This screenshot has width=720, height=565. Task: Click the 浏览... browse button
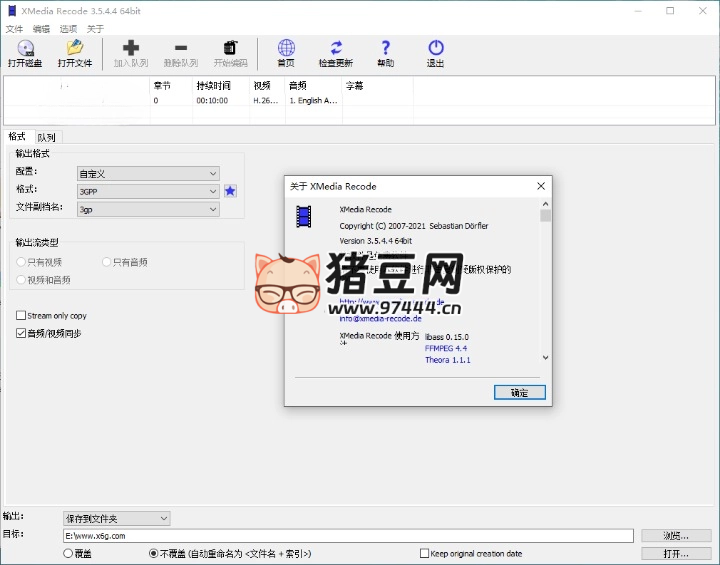coord(675,536)
